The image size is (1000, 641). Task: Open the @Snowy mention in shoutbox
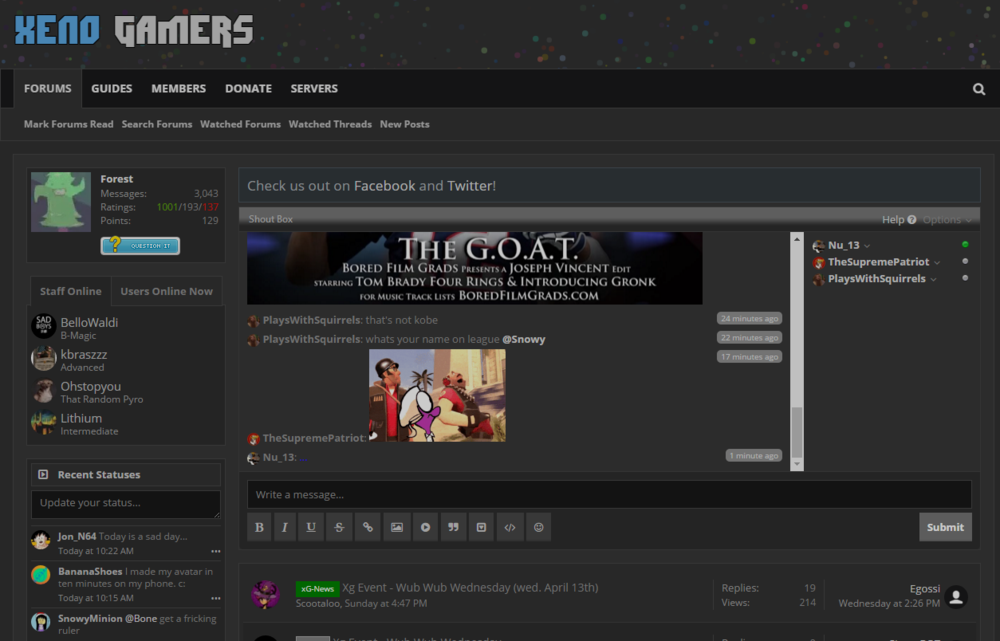[524, 339]
